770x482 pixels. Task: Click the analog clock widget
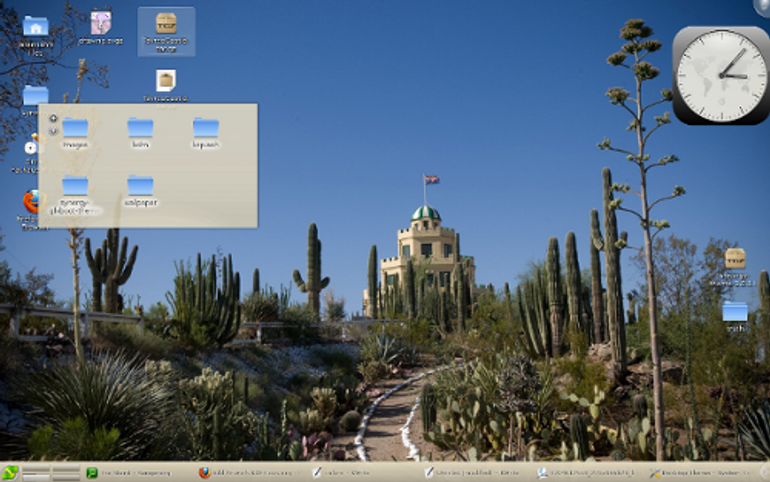coord(721,75)
